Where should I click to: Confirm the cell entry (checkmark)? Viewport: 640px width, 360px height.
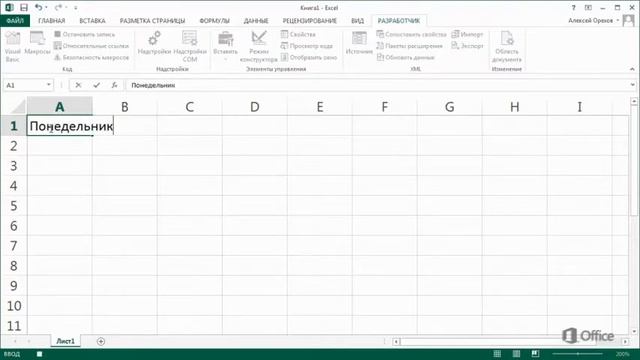point(96,85)
